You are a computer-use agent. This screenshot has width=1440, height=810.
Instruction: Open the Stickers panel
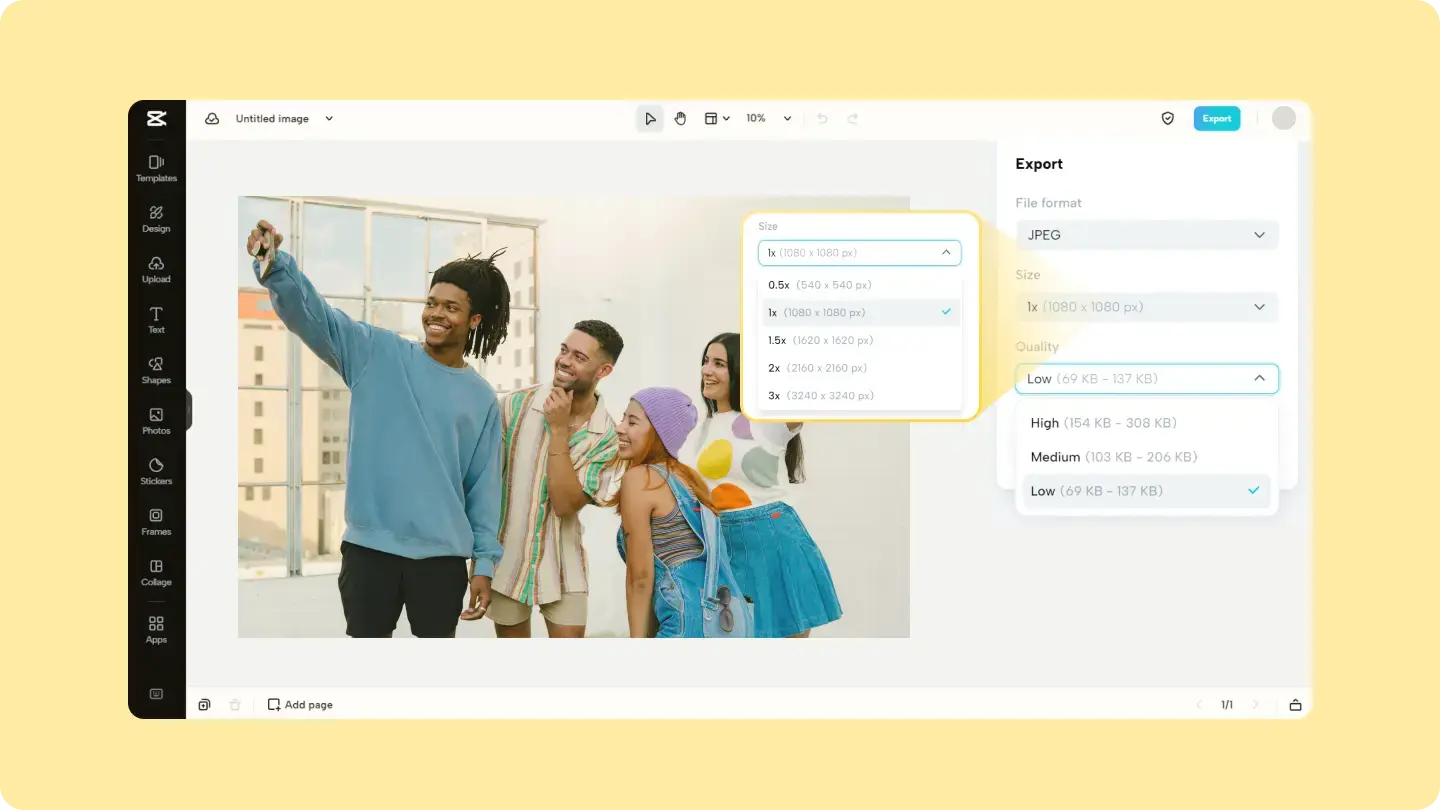(x=156, y=471)
